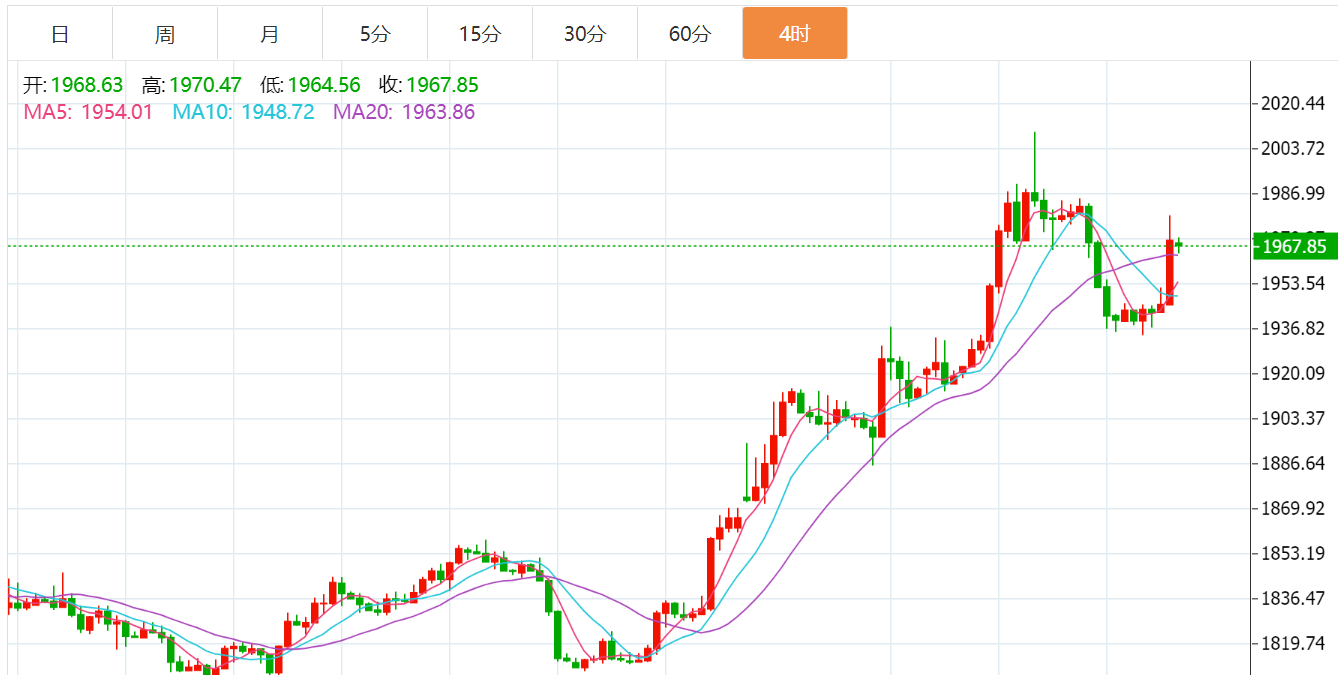Click the highlighted 4时 interval tab
The image size is (1338, 675).
click(795, 34)
